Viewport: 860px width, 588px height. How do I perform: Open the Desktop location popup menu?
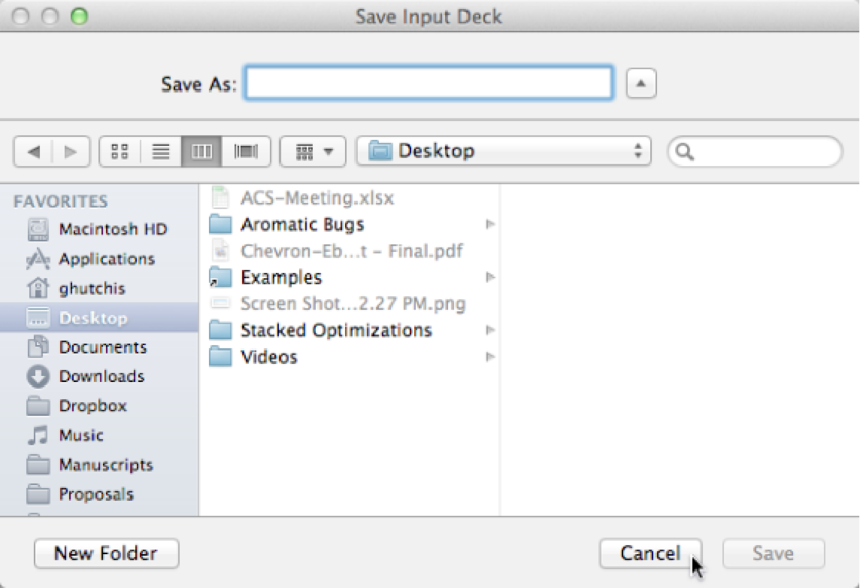[504, 151]
